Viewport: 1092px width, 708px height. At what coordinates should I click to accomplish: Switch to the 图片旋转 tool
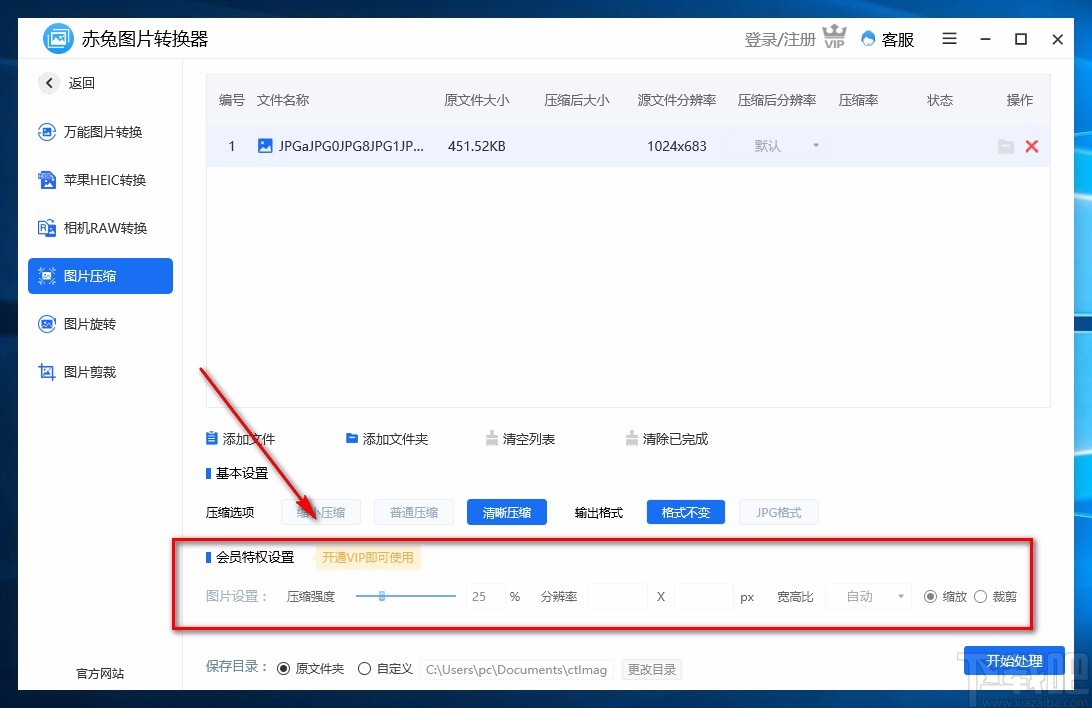click(97, 324)
